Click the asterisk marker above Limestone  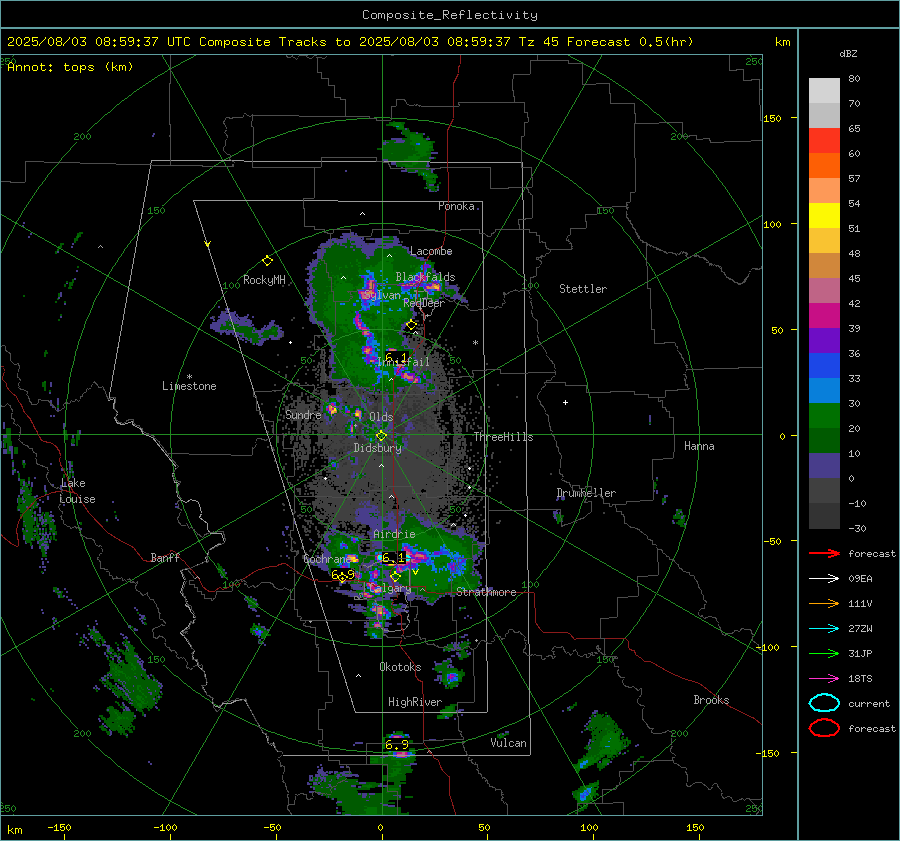tap(189, 377)
